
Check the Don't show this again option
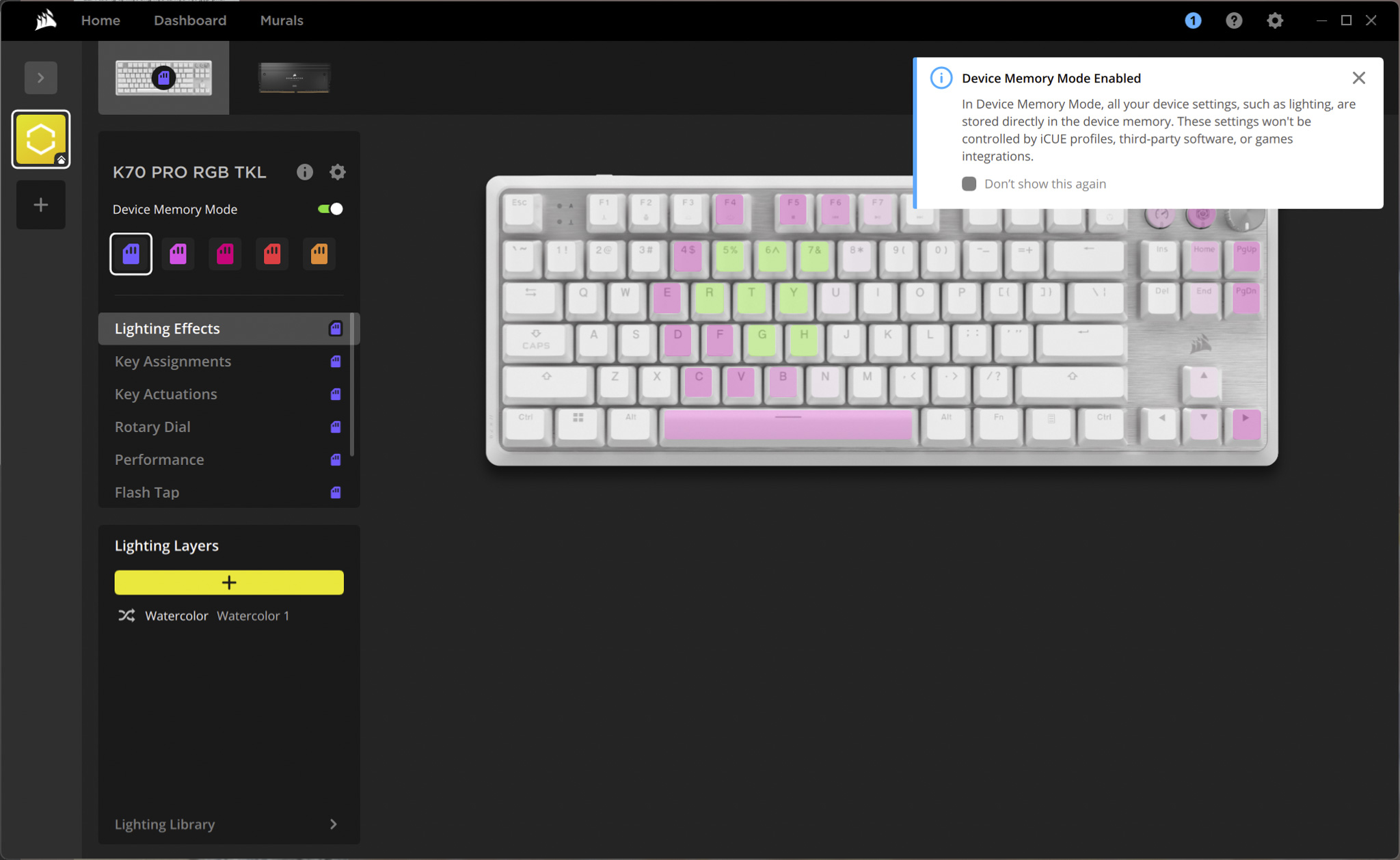969,183
